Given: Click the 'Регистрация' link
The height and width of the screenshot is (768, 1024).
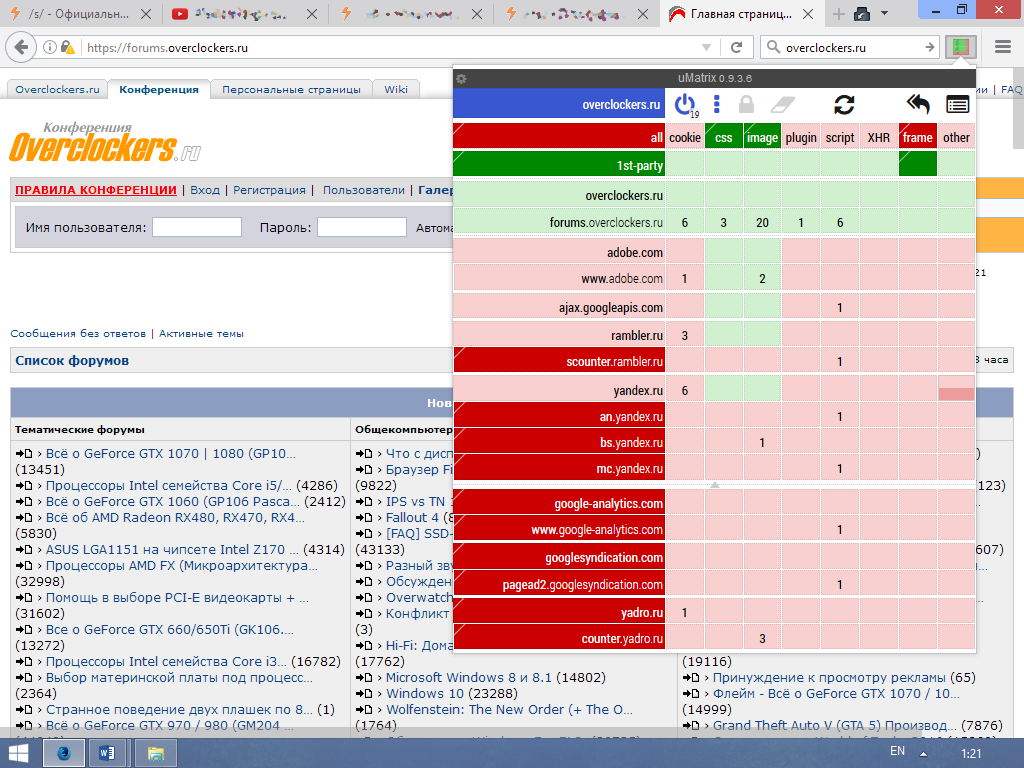Looking at the screenshot, I should coord(269,190).
